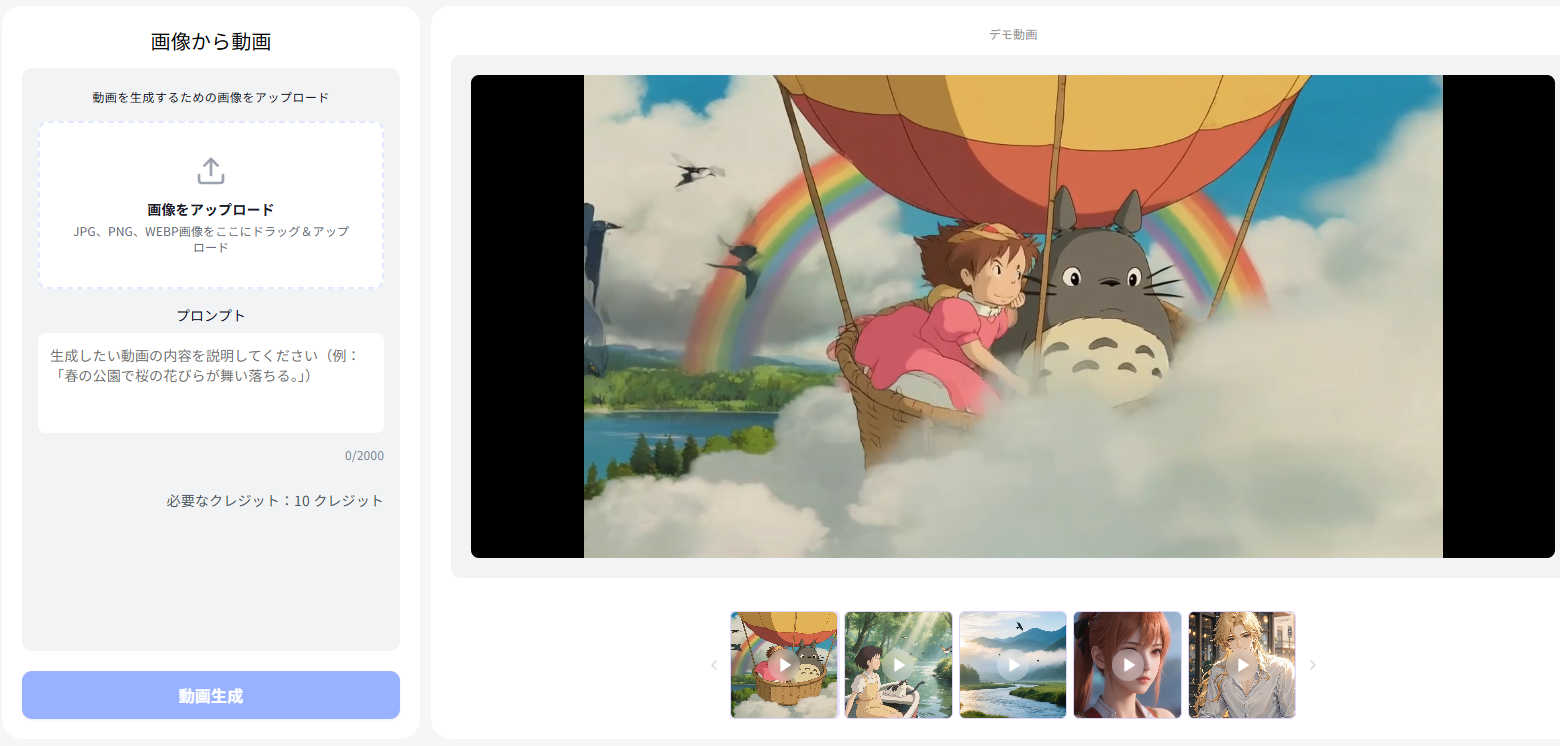Image resolution: width=1560 pixels, height=746 pixels.
Task: Show next demo thumbnails with right chevron
Action: (1313, 666)
